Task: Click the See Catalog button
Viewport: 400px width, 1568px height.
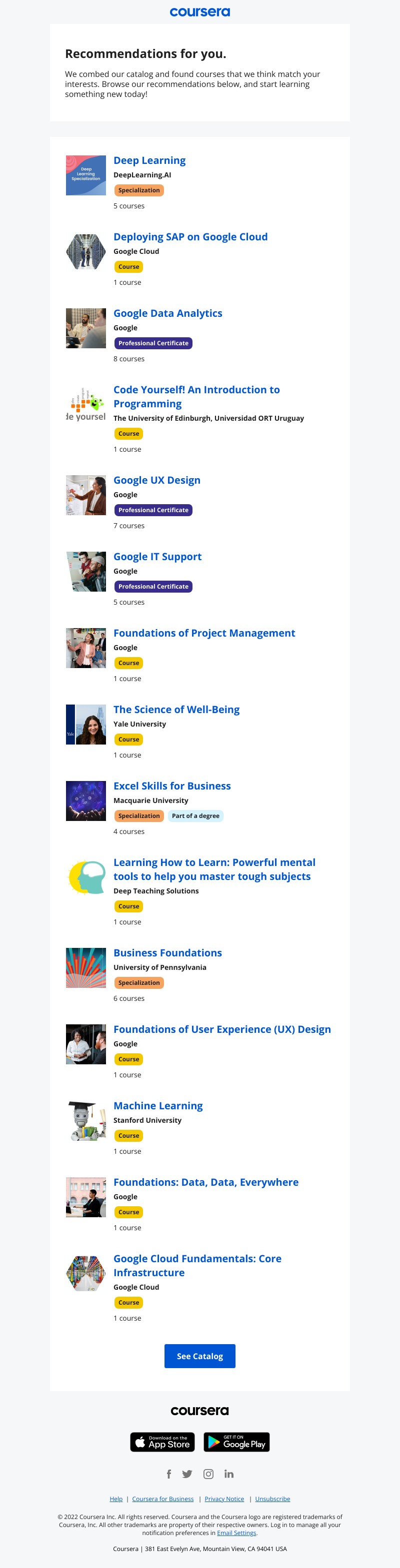Action: [x=199, y=1356]
